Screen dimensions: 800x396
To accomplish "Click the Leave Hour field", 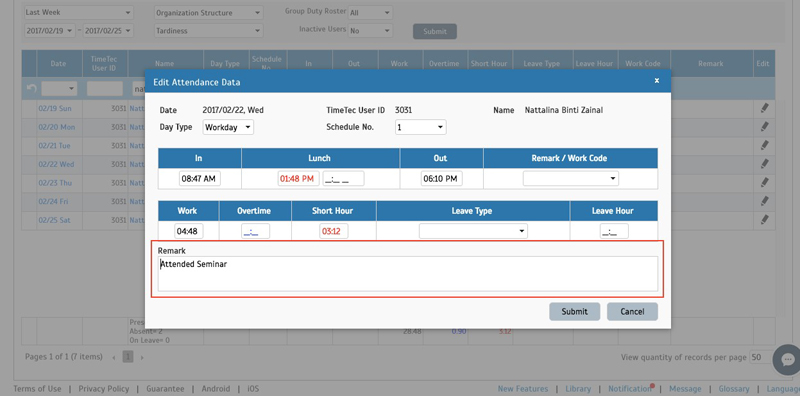I will [614, 231].
